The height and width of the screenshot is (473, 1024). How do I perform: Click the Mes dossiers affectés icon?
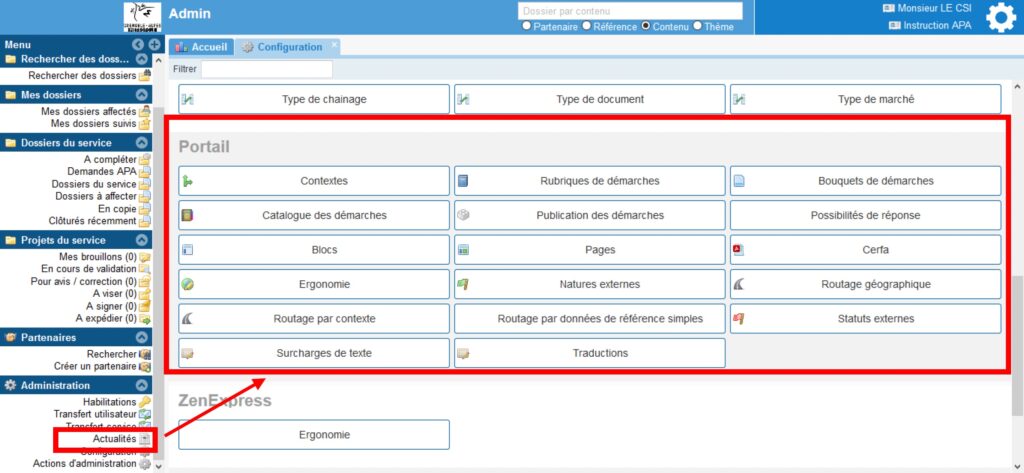(145, 111)
